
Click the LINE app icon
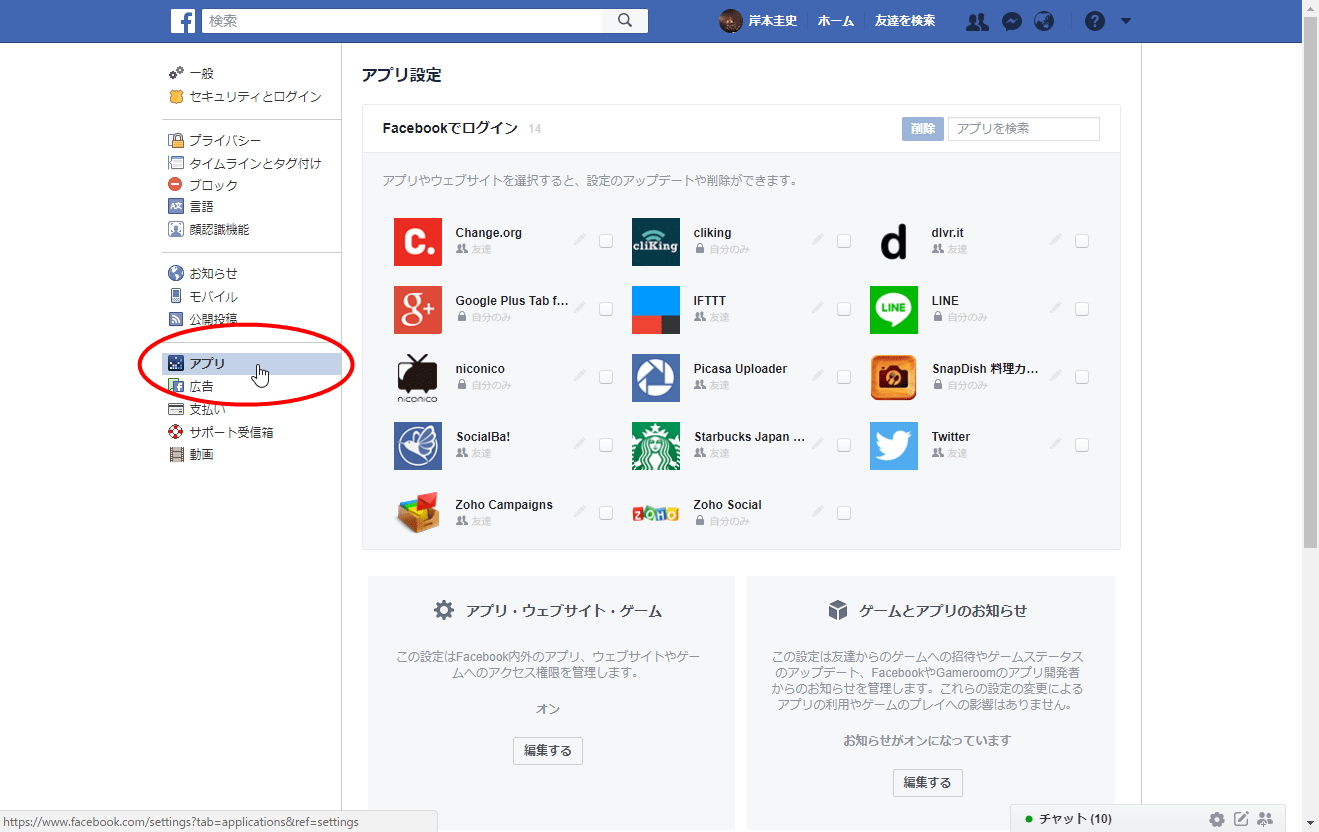[x=894, y=309]
